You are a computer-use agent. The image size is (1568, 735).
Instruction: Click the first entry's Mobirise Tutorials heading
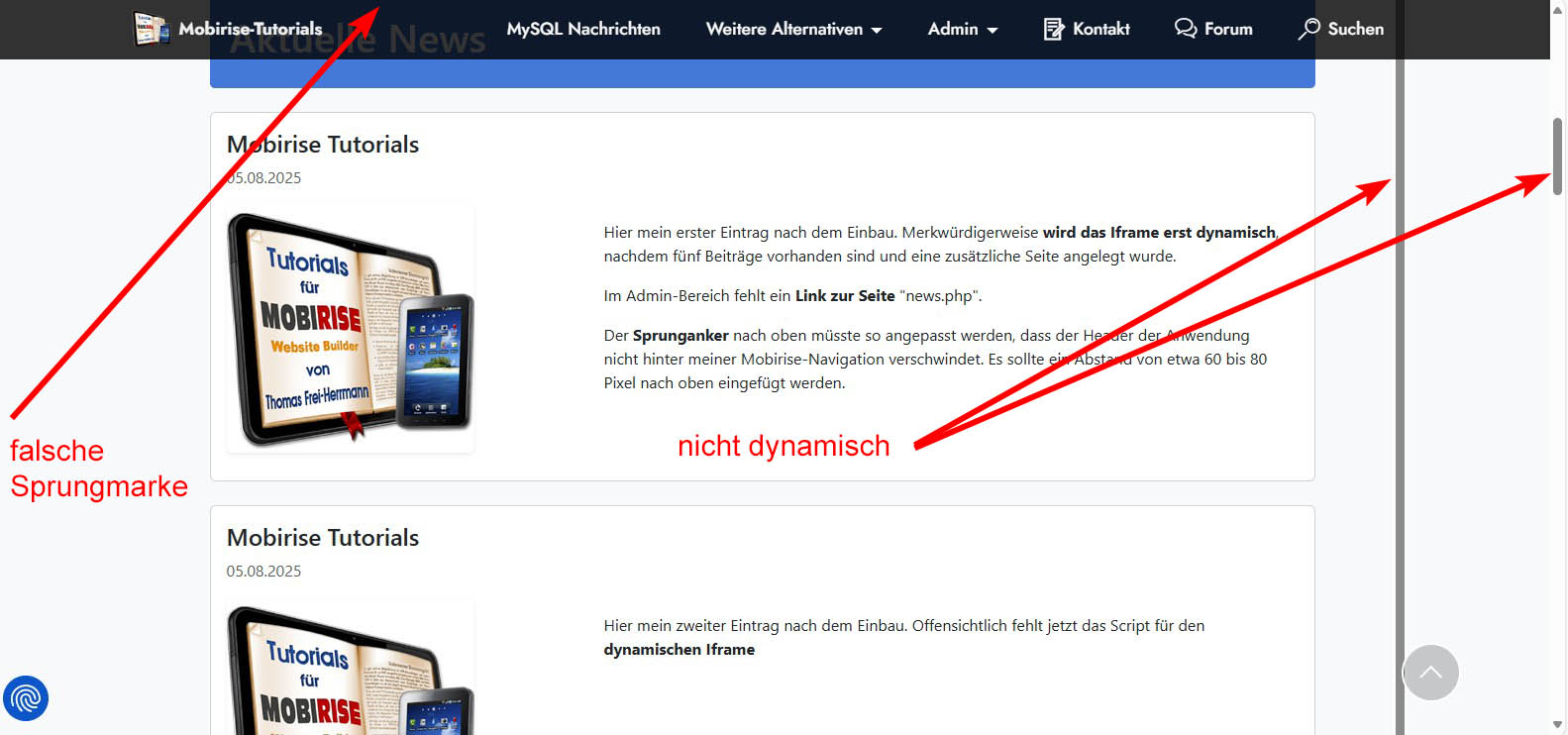[323, 145]
